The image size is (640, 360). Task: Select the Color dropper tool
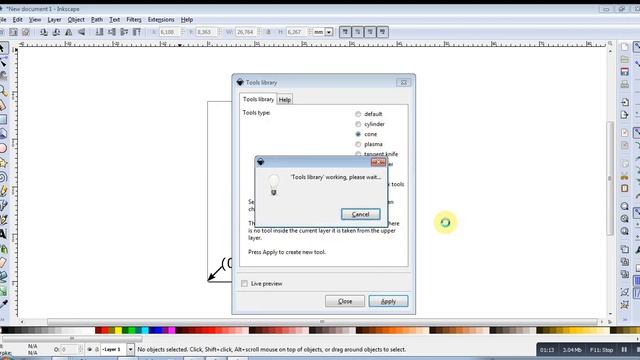[x=3, y=304]
